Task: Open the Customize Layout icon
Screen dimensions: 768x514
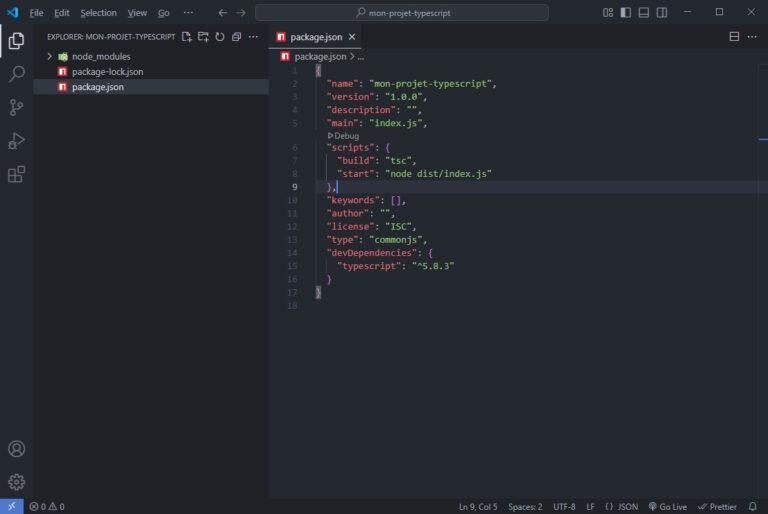Action: 608,13
